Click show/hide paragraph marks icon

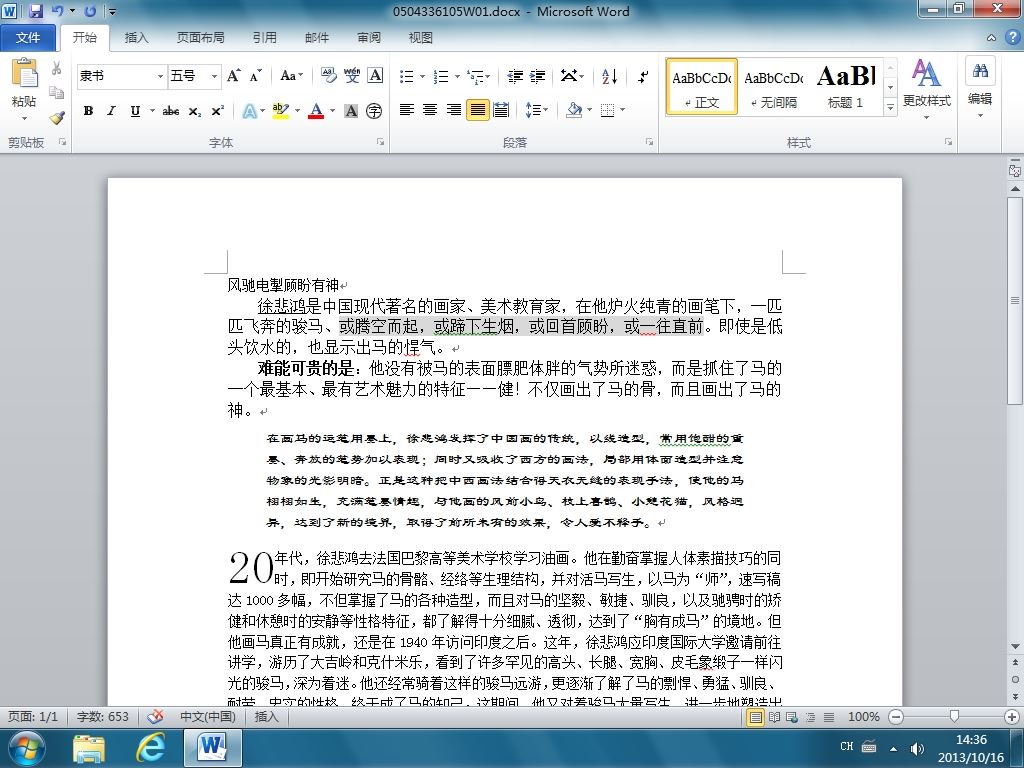(643, 76)
